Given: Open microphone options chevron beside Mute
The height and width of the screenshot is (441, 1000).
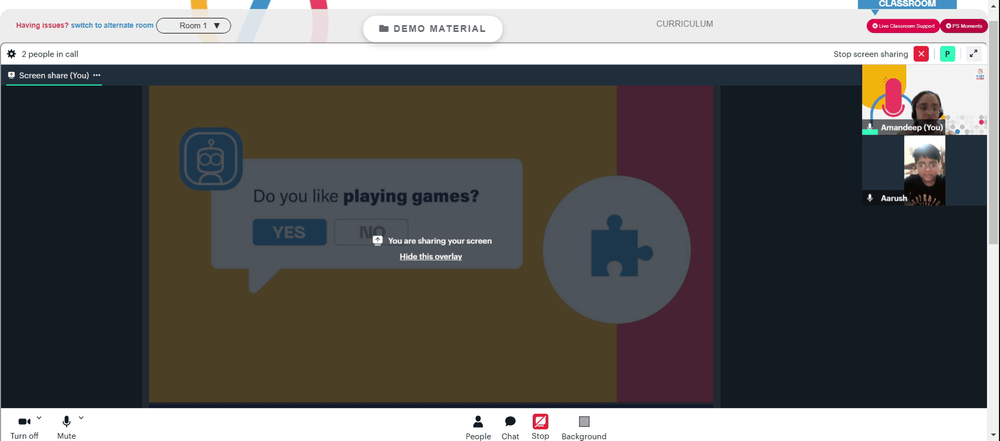Looking at the screenshot, I should click(x=81, y=418).
